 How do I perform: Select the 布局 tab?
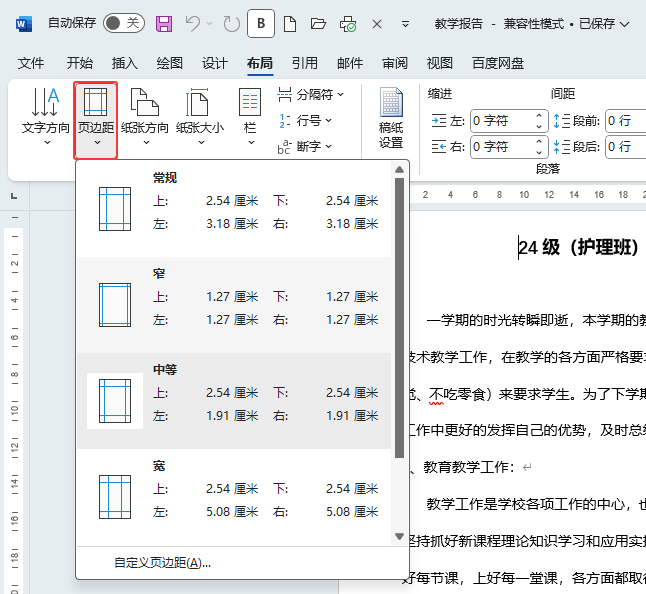pos(260,63)
